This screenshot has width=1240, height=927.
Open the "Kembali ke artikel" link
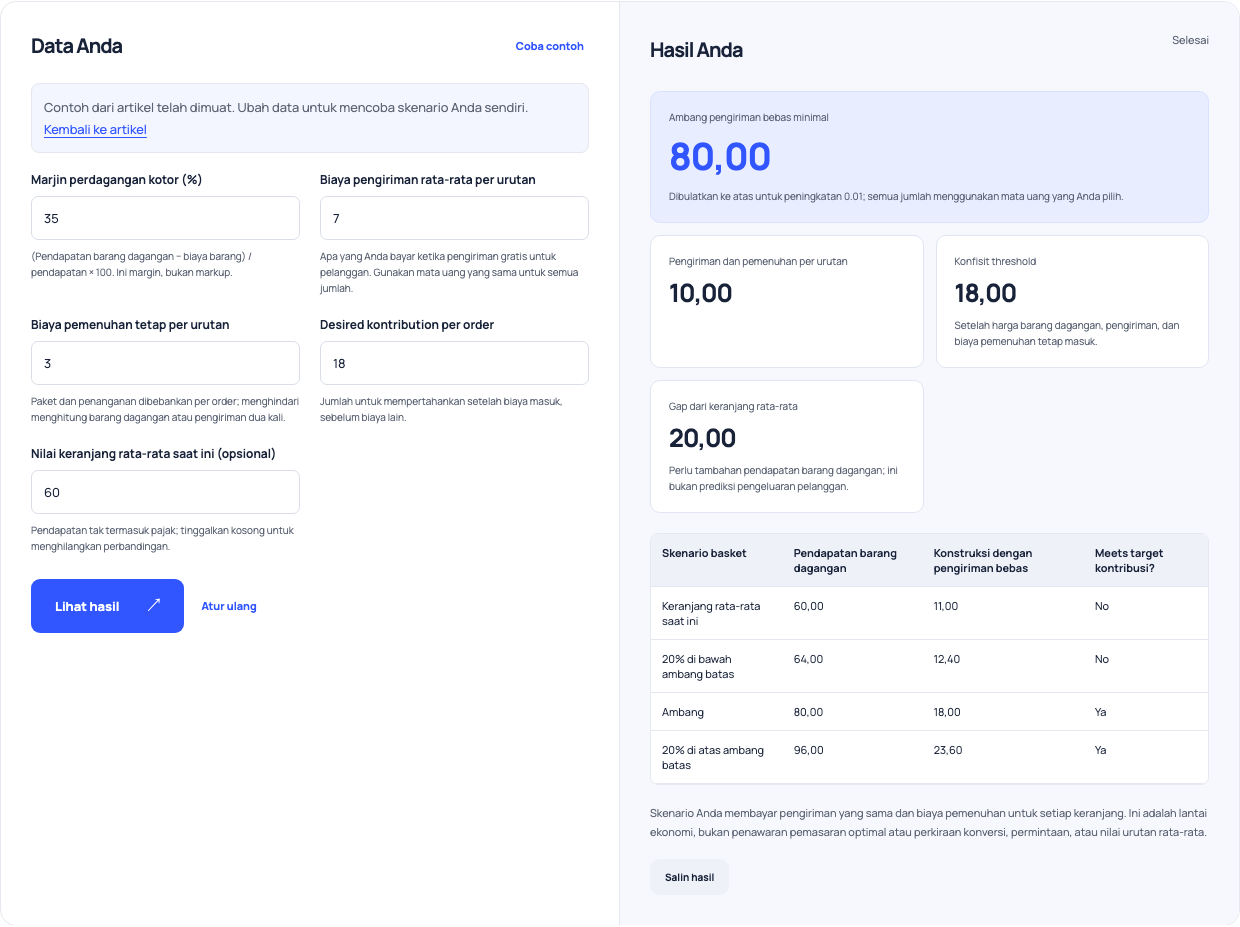click(x=95, y=130)
